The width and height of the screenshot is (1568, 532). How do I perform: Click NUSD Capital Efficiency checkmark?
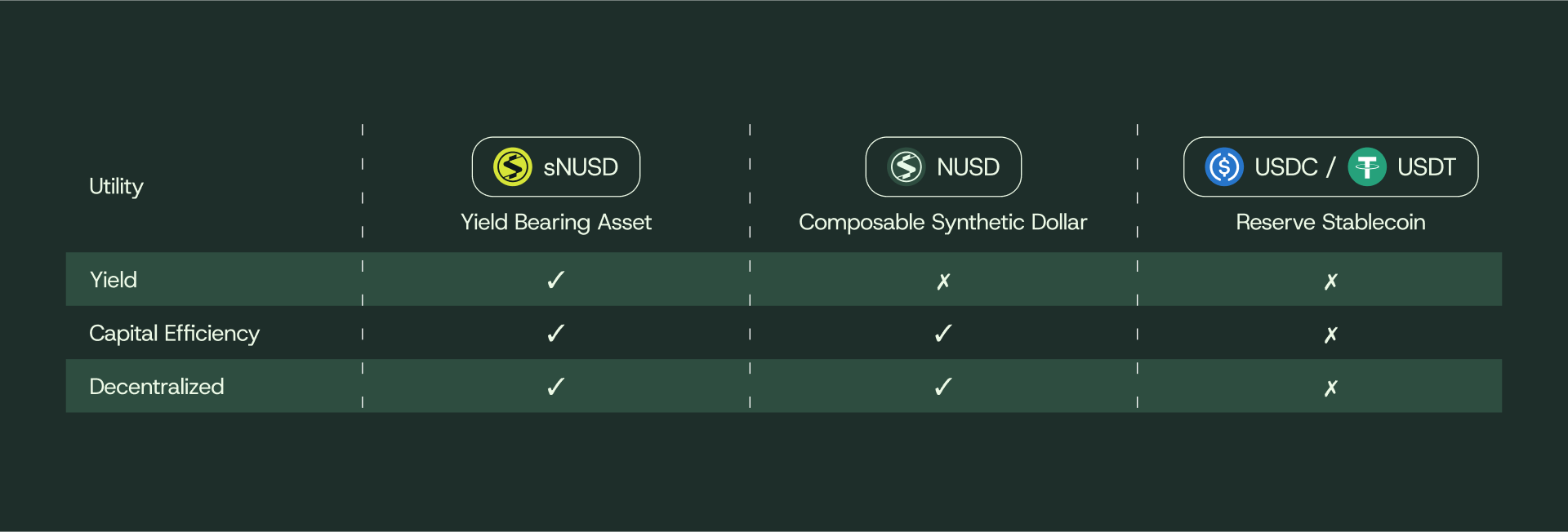point(943,333)
